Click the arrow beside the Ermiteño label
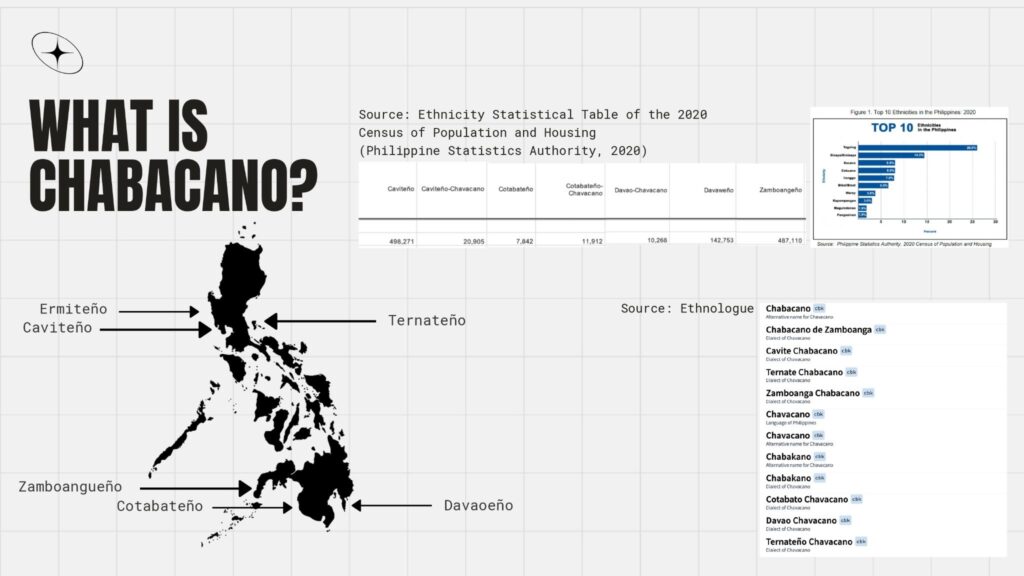1024x576 pixels. click(x=161, y=312)
